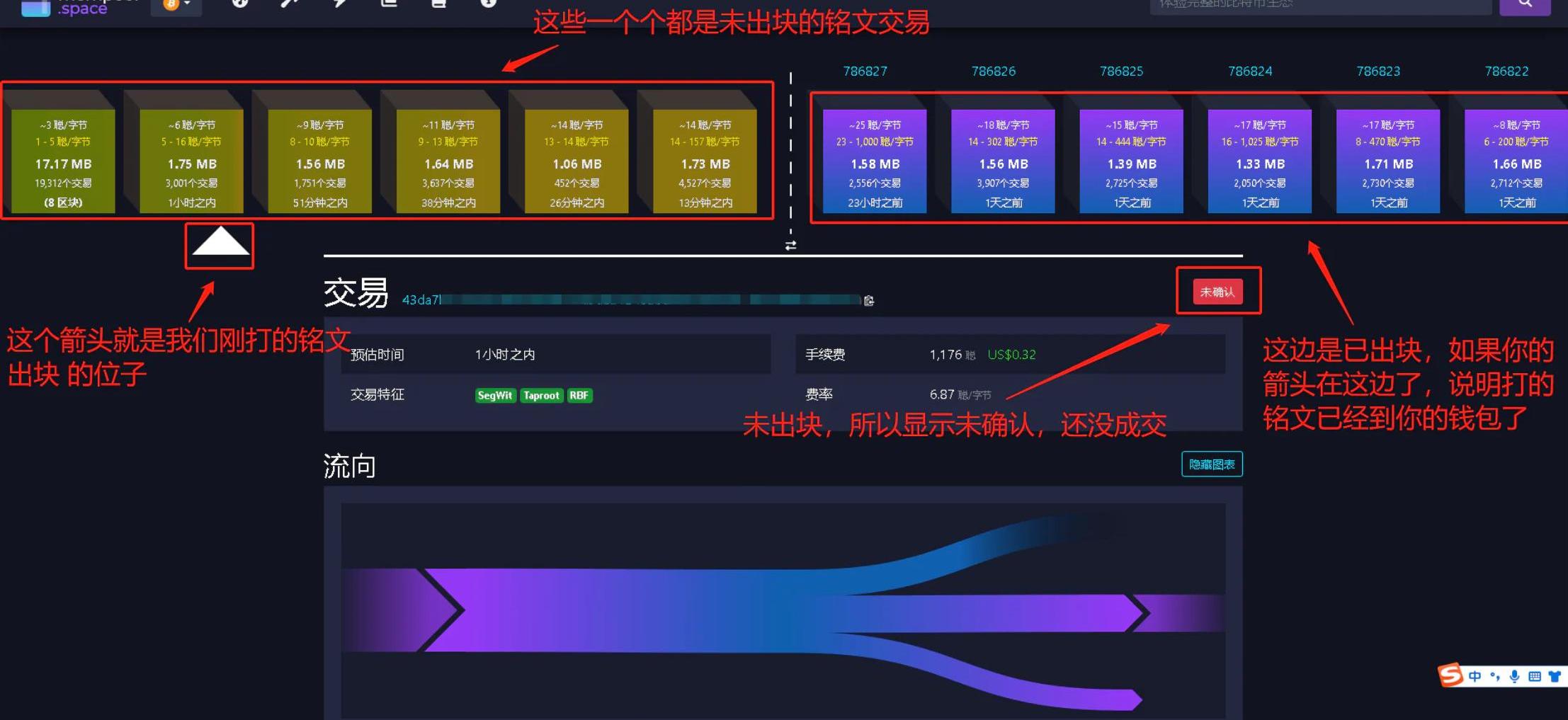Open block number 786827 link
The image size is (1568, 720).
pyautogui.click(x=865, y=72)
